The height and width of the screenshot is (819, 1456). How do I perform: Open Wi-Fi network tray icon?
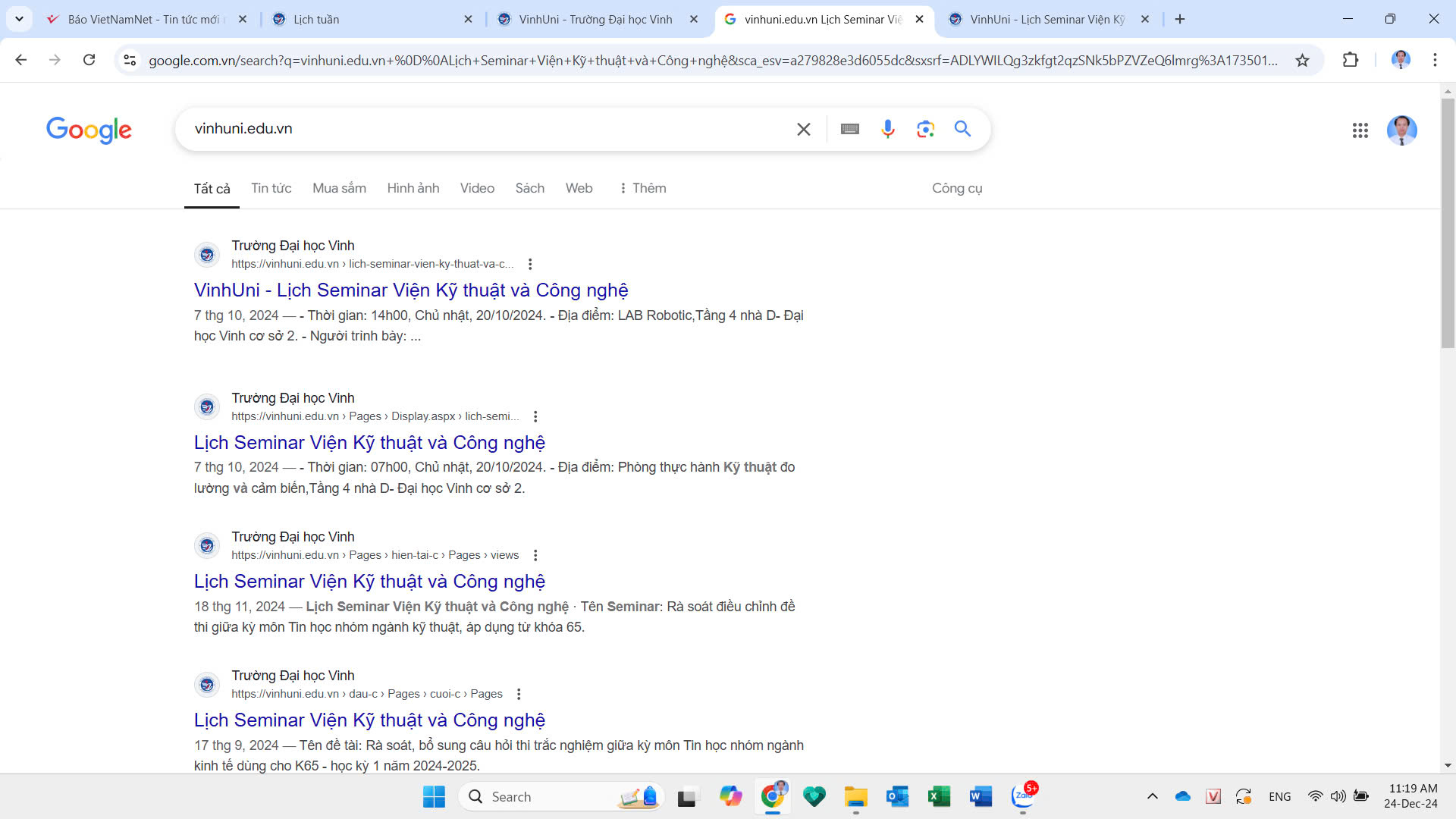click(x=1316, y=796)
